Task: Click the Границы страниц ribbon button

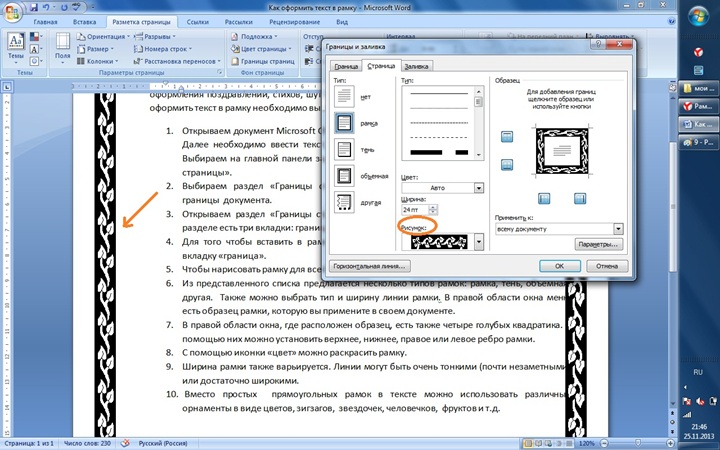Action: click(x=263, y=61)
